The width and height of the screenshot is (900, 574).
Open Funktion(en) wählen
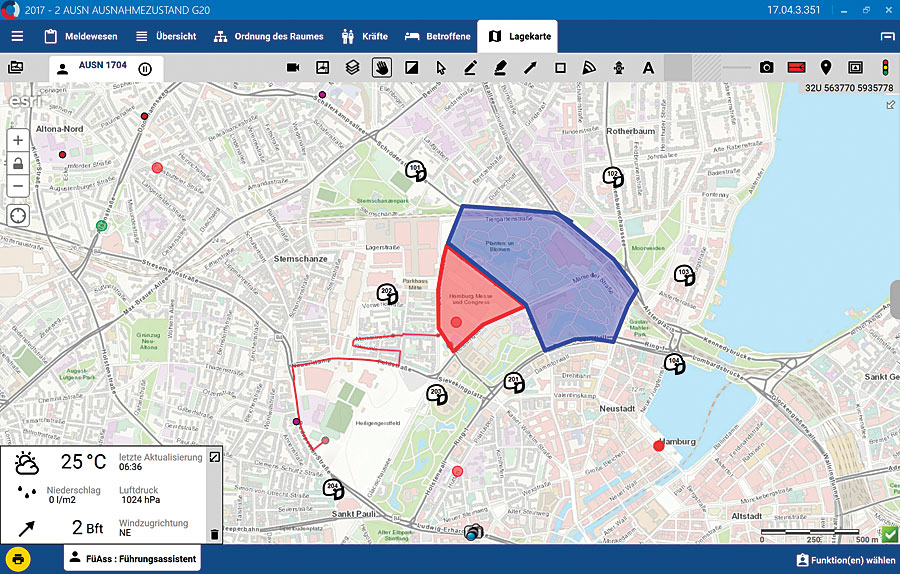point(845,560)
